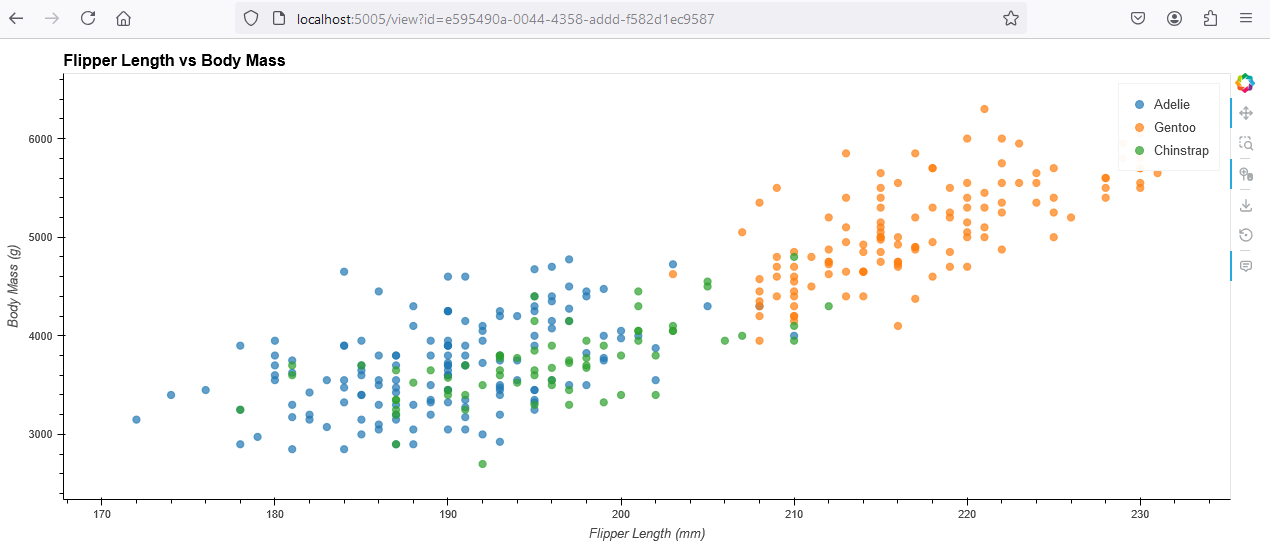Screen dimensions: 1270x560
Task: Go back in browser history
Action: tap(17, 18)
